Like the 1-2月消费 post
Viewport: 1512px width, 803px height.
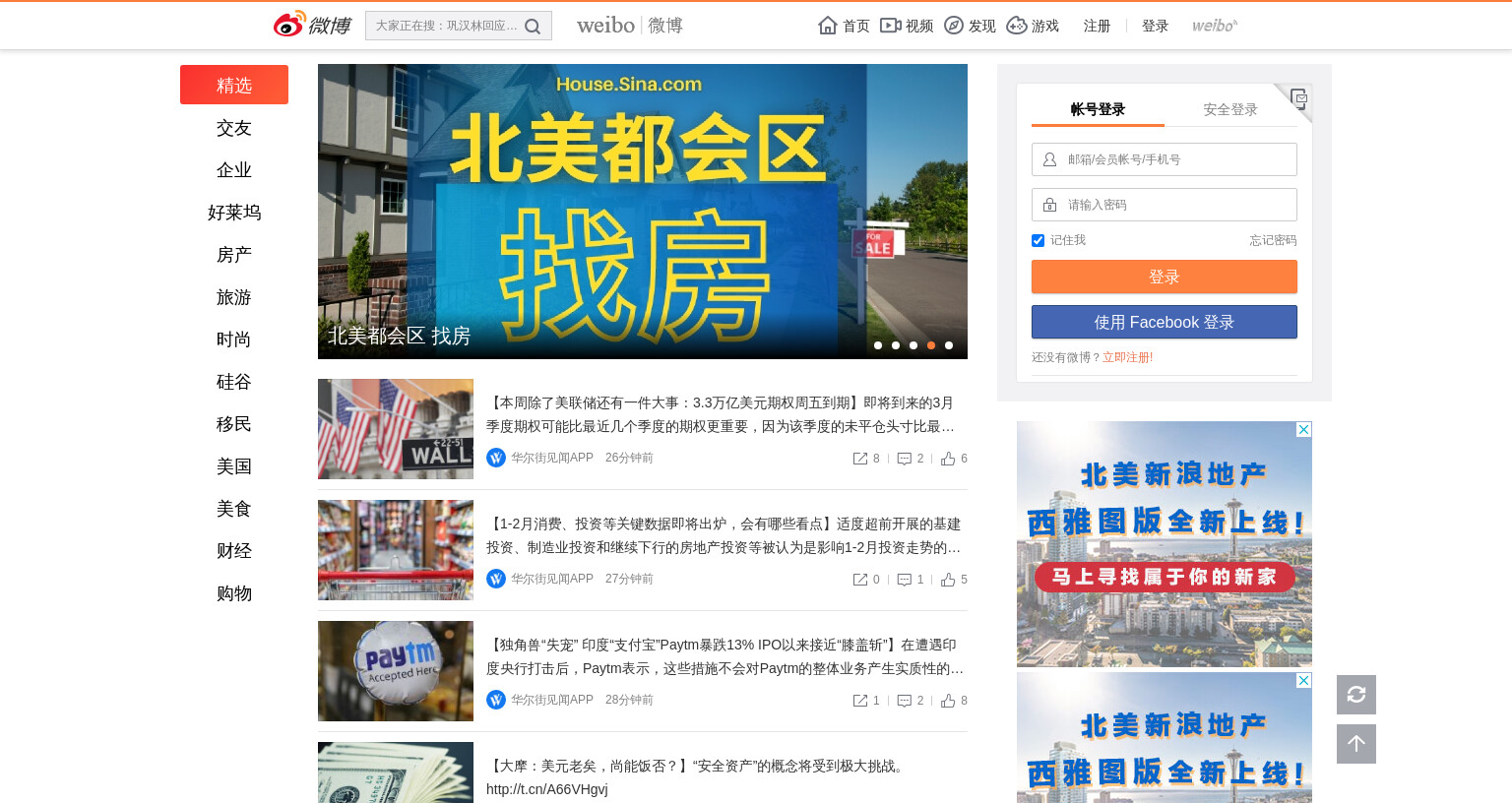pos(948,580)
